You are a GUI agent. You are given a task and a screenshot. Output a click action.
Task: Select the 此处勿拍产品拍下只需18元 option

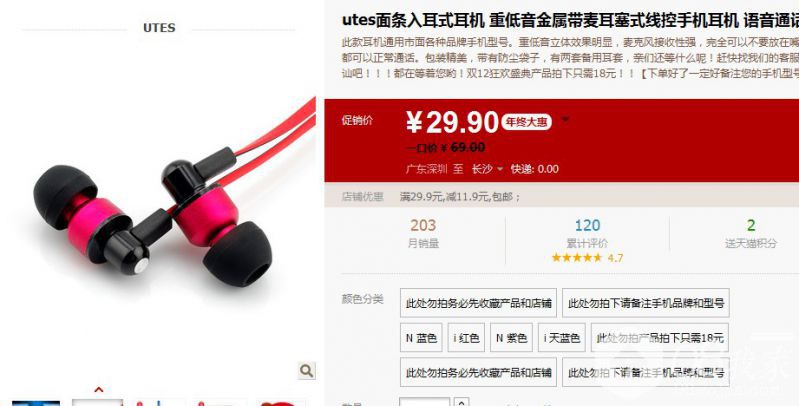point(660,338)
